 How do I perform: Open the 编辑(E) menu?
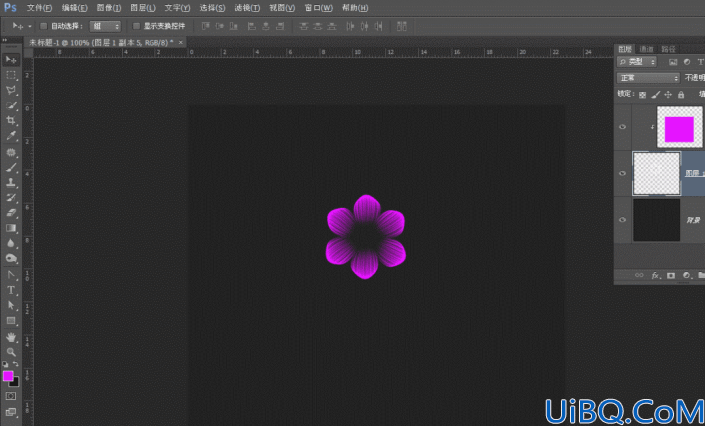point(75,8)
